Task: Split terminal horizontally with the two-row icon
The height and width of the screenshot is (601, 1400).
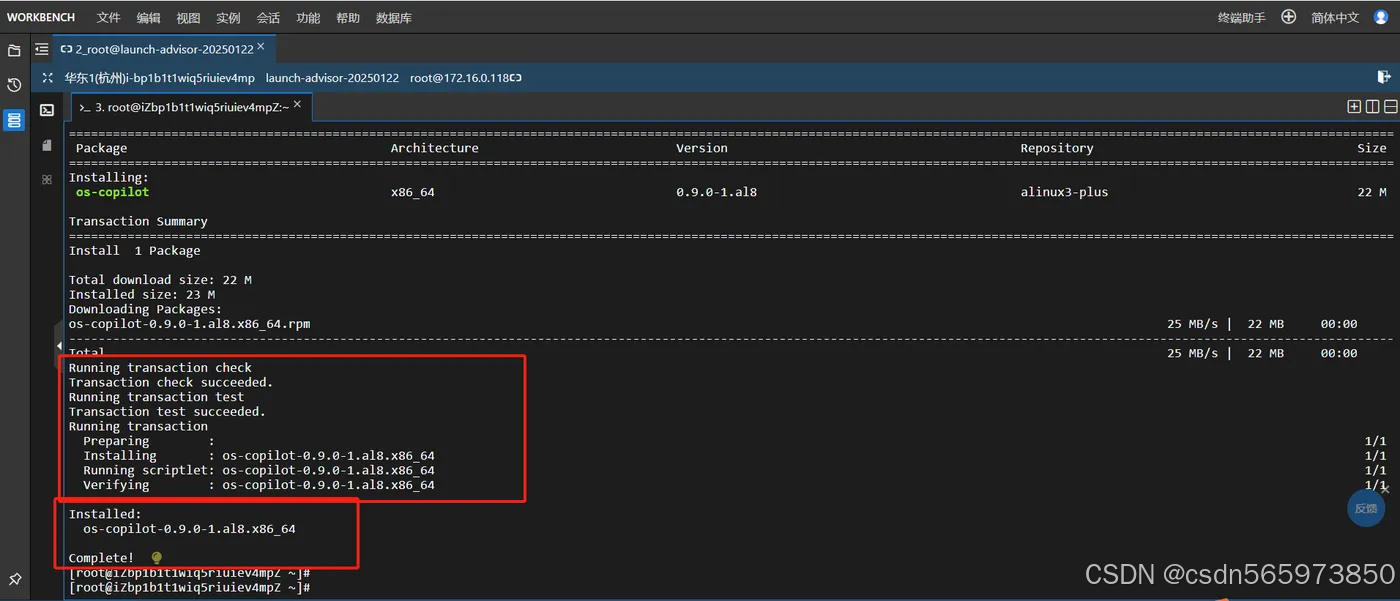Action: click(1389, 106)
